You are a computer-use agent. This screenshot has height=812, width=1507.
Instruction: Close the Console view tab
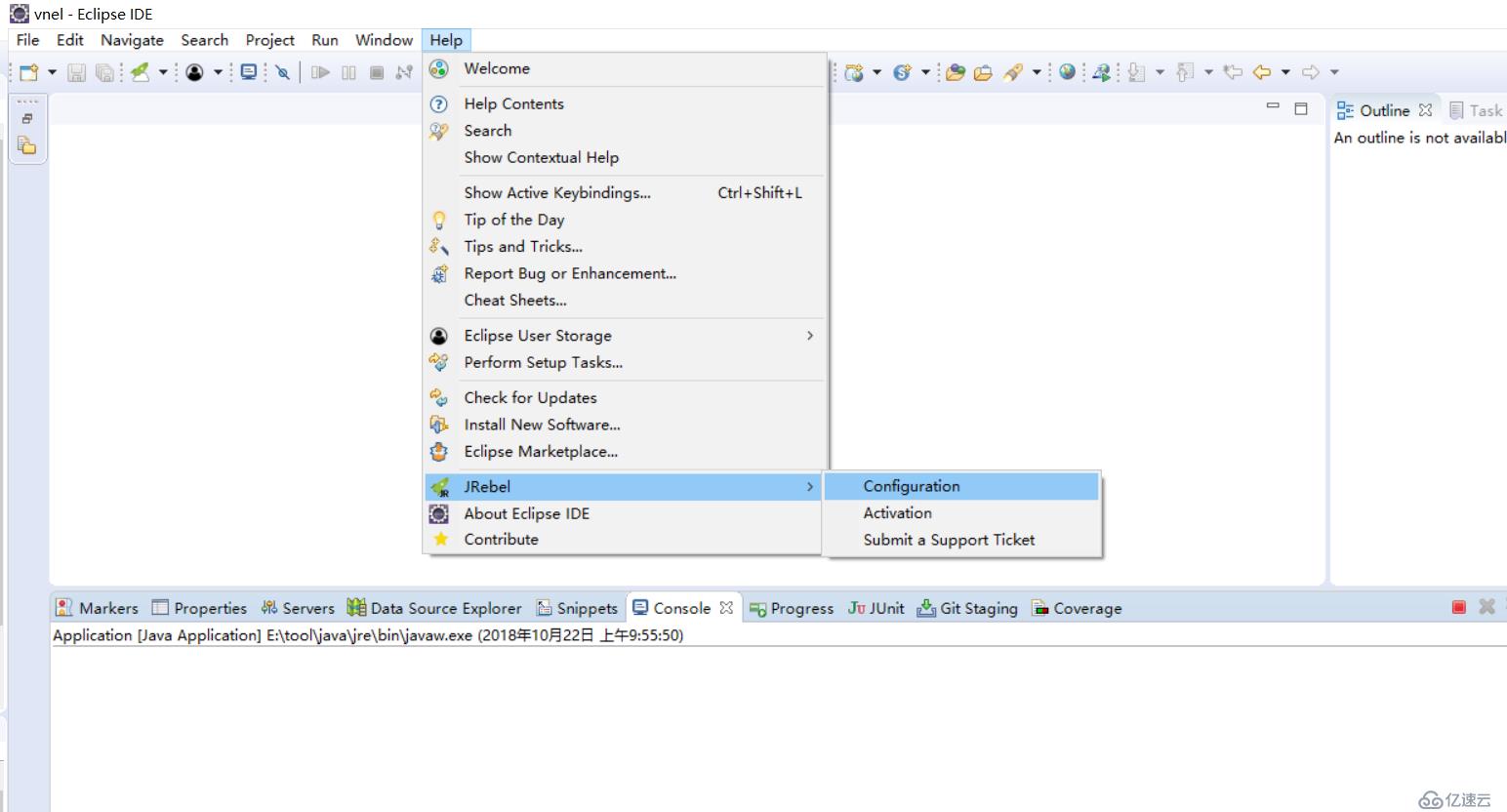(726, 607)
